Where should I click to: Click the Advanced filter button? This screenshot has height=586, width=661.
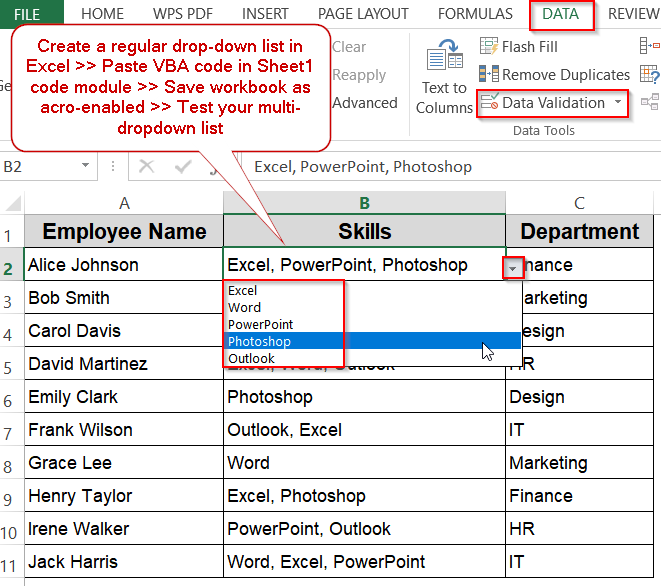point(365,103)
